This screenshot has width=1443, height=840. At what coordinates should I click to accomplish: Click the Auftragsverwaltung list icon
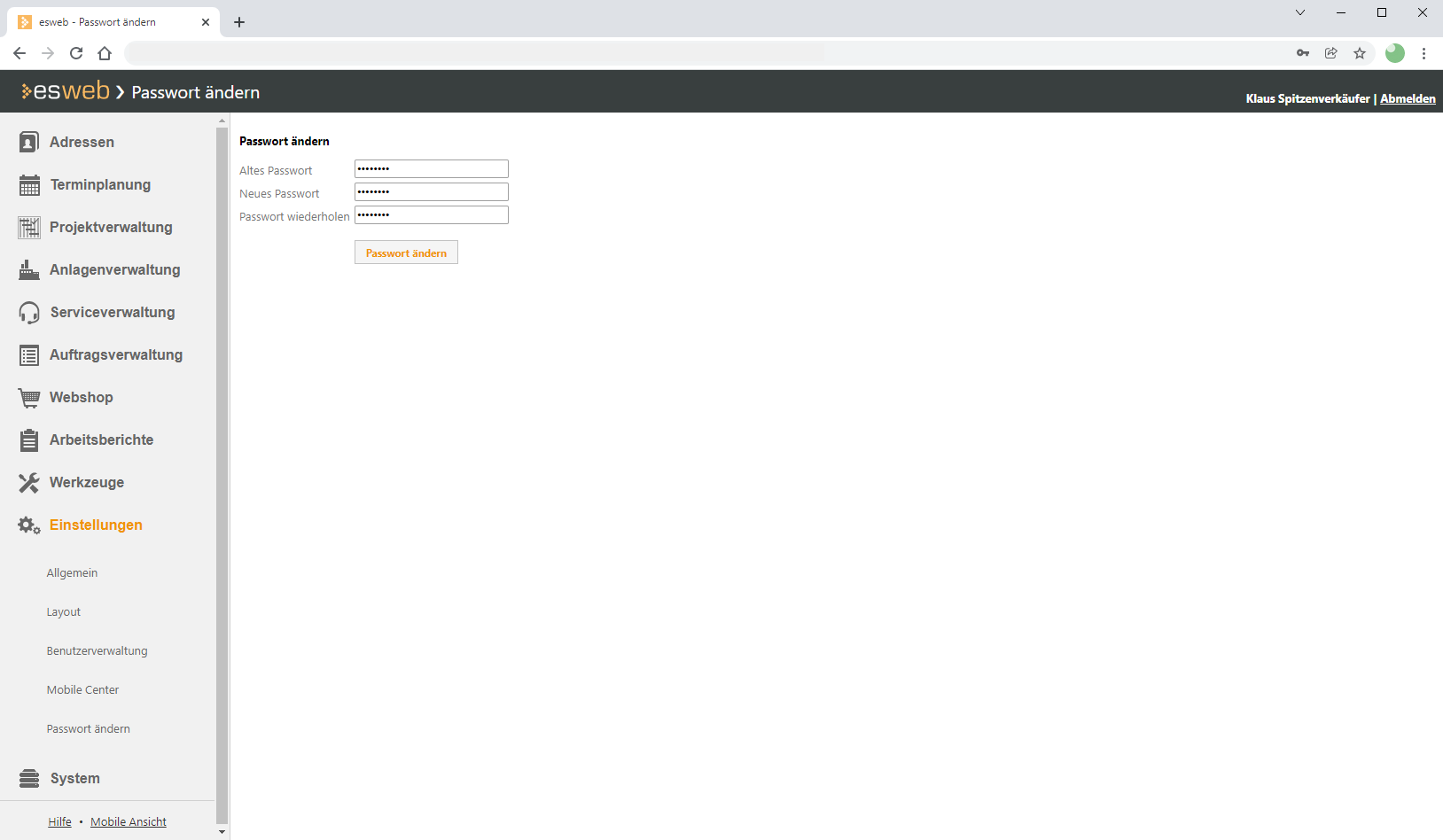point(29,355)
